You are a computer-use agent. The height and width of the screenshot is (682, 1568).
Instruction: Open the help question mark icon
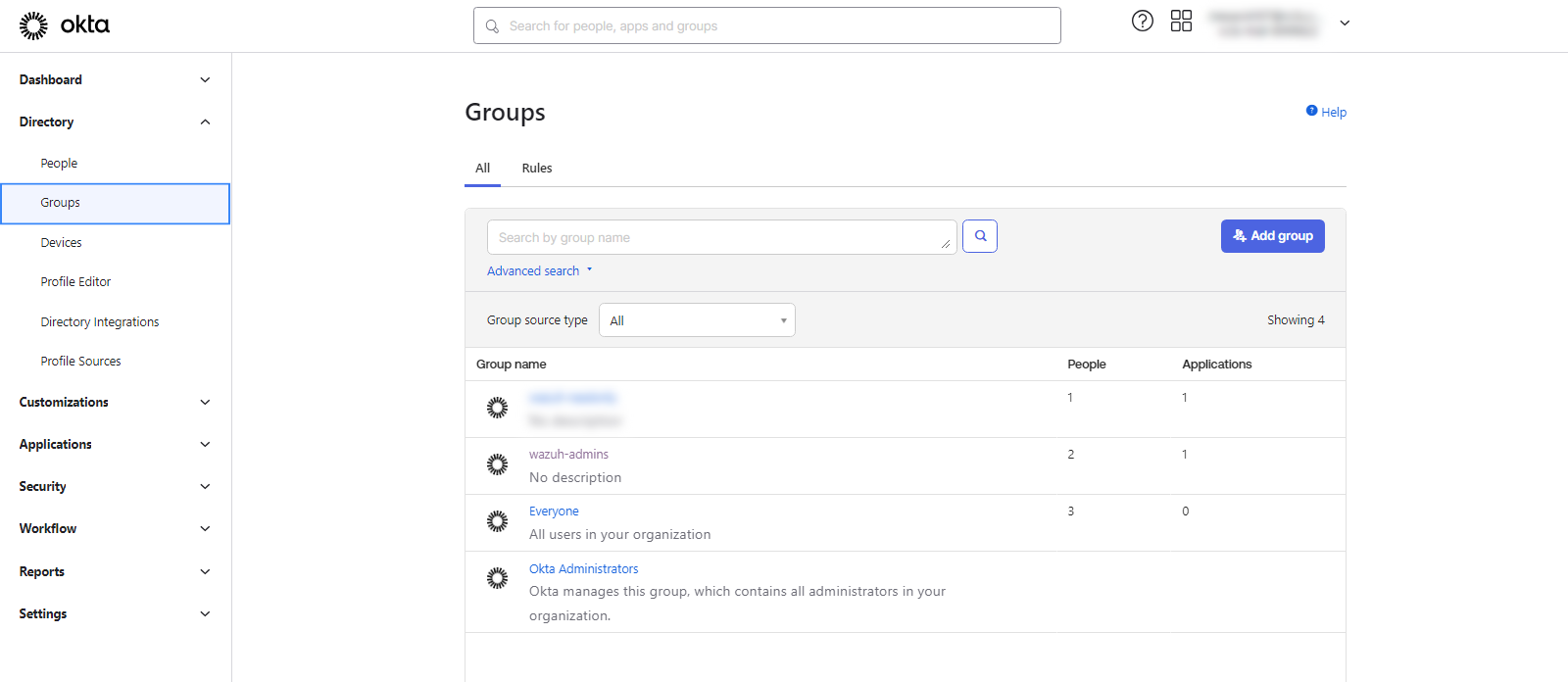(x=1142, y=22)
